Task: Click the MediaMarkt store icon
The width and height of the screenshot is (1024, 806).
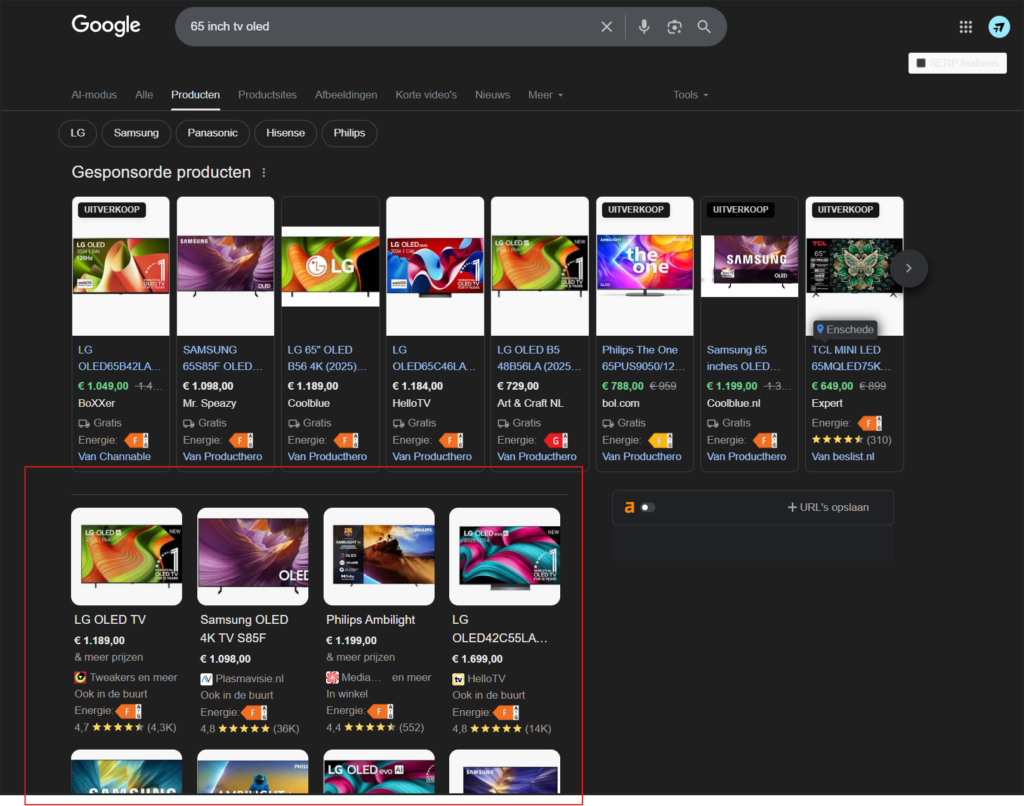Action: (x=332, y=677)
